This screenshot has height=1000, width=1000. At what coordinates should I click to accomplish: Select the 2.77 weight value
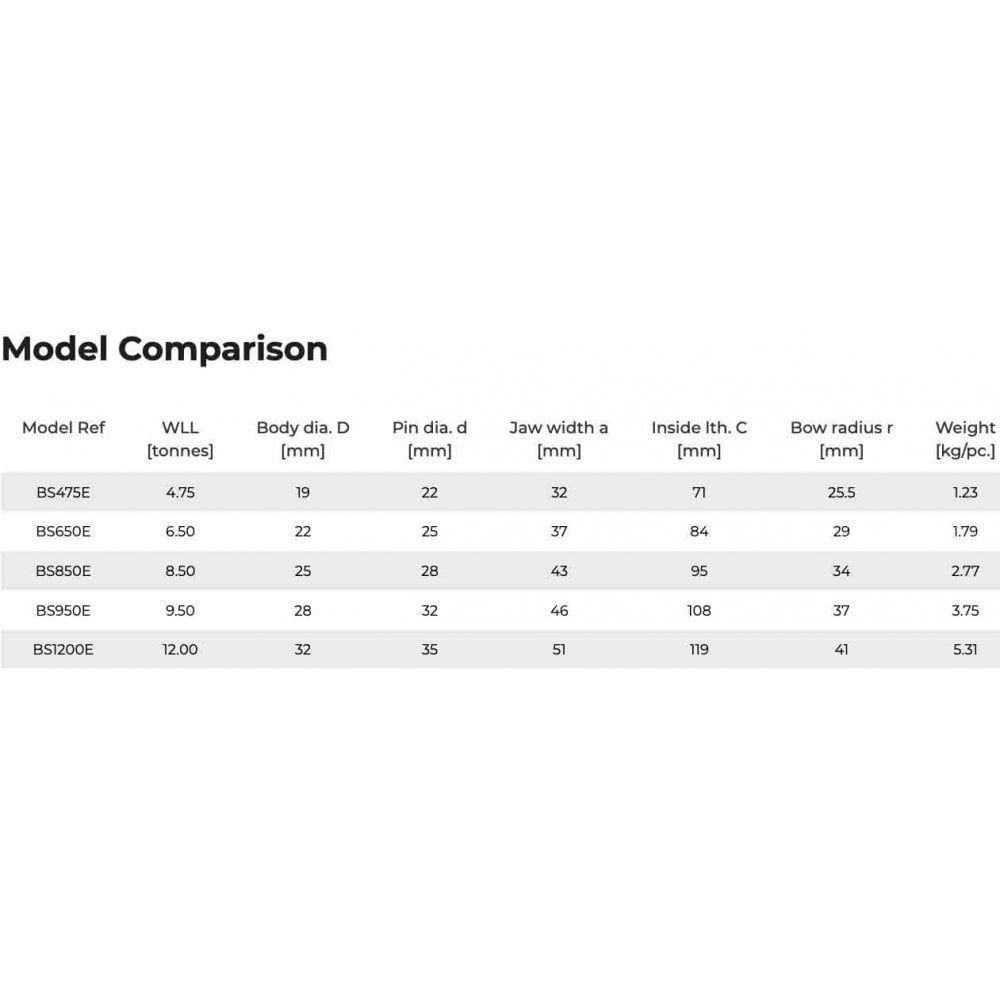coord(965,571)
